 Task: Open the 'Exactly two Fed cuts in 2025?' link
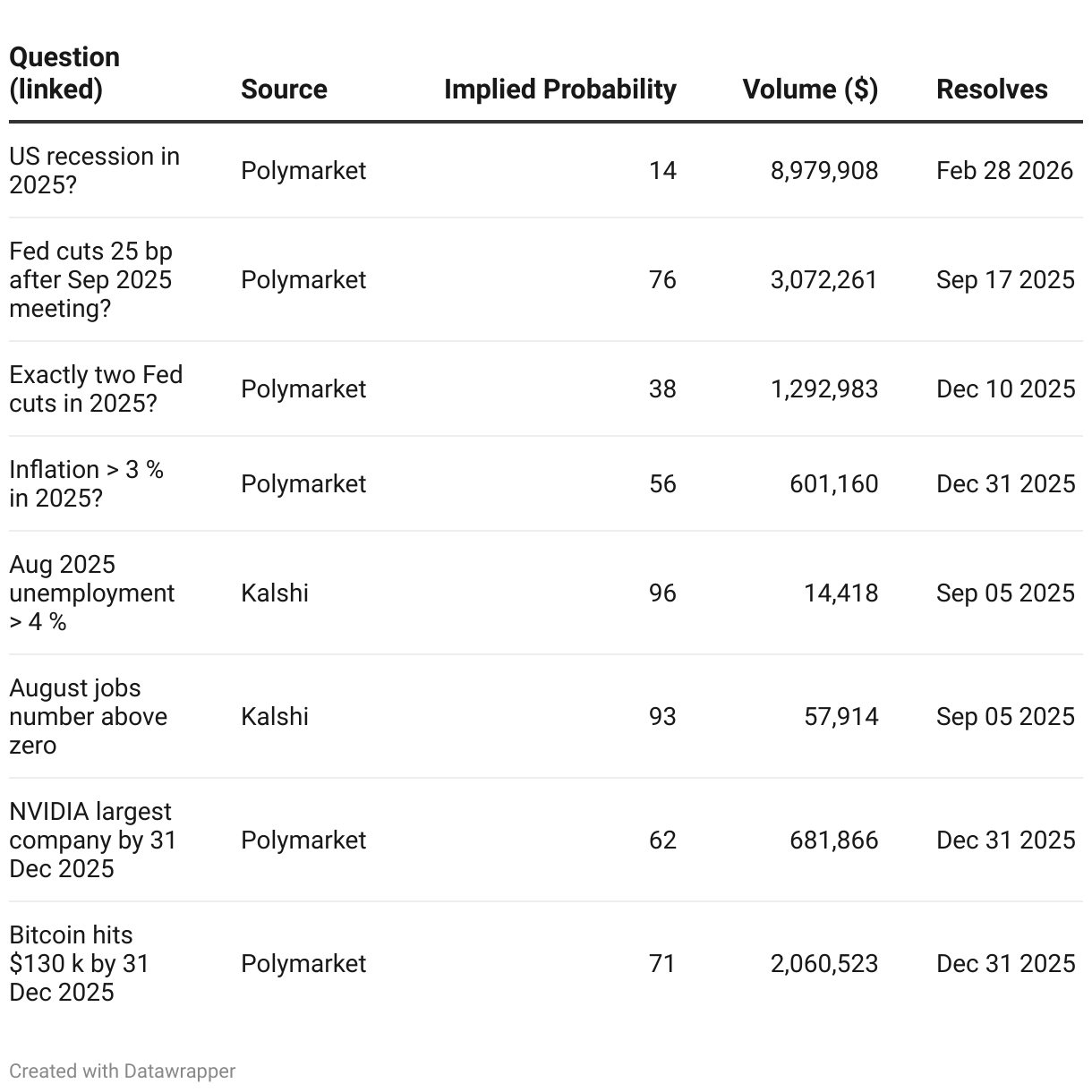tap(96, 388)
